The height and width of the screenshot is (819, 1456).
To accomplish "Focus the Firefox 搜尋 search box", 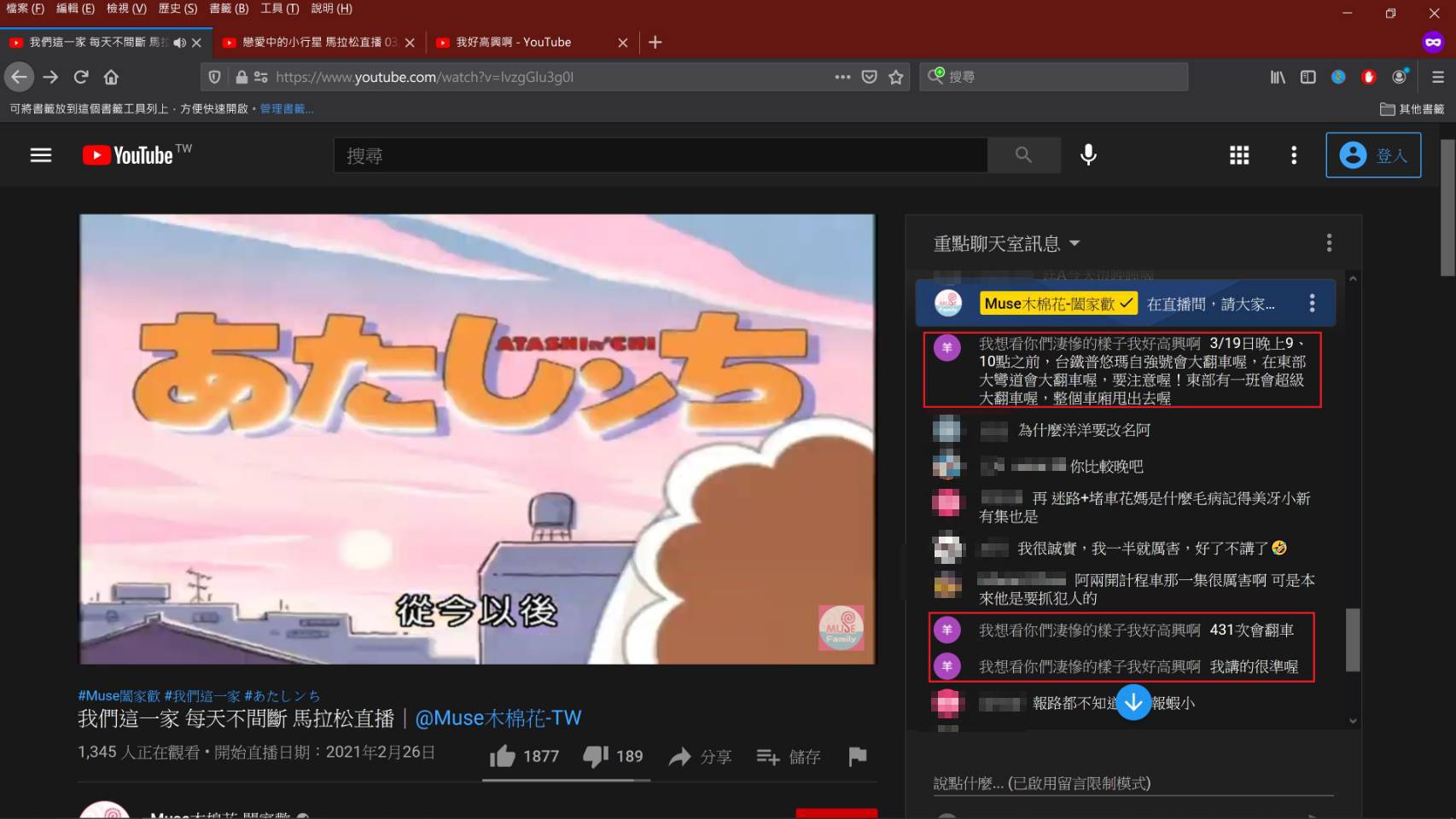I will 1054,77.
